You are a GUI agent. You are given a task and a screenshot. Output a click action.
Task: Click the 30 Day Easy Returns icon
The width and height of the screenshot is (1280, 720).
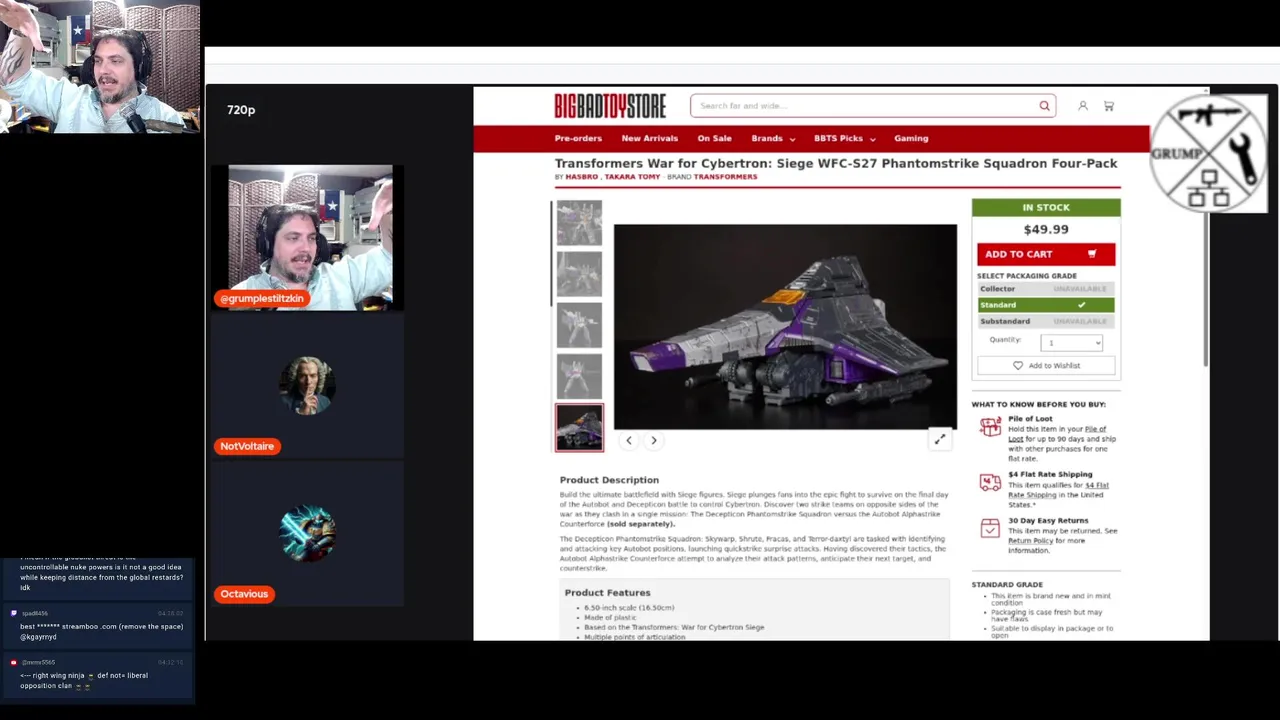click(x=990, y=529)
